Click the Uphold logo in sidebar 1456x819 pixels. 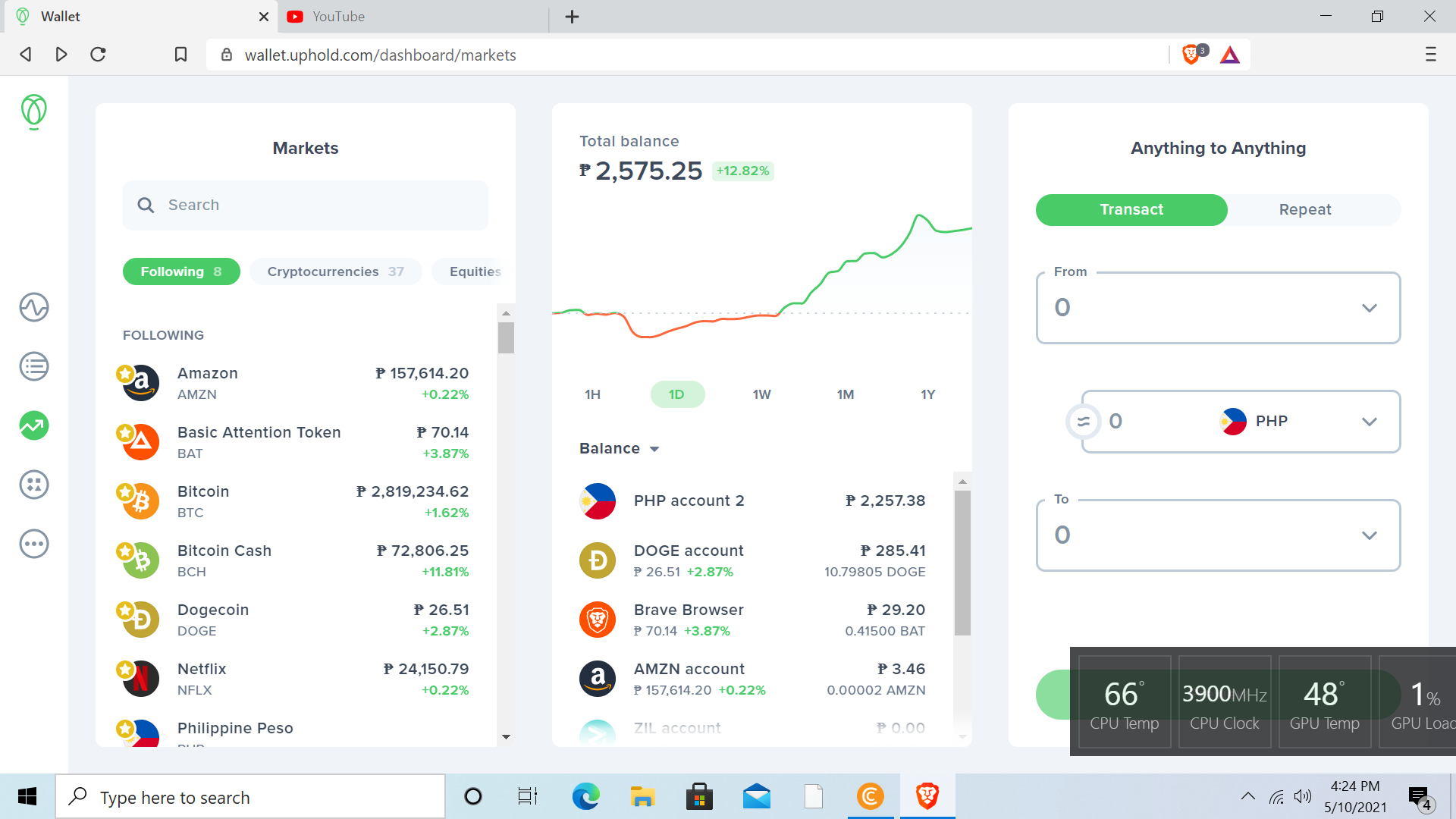click(33, 112)
